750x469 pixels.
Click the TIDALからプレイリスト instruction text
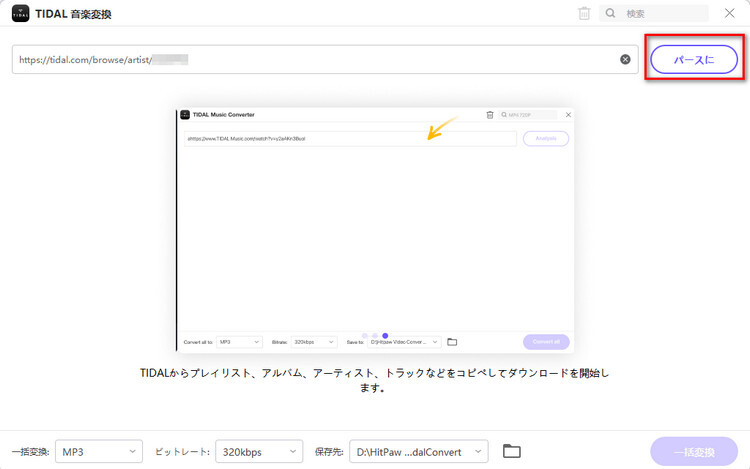click(x=375, y=380)
